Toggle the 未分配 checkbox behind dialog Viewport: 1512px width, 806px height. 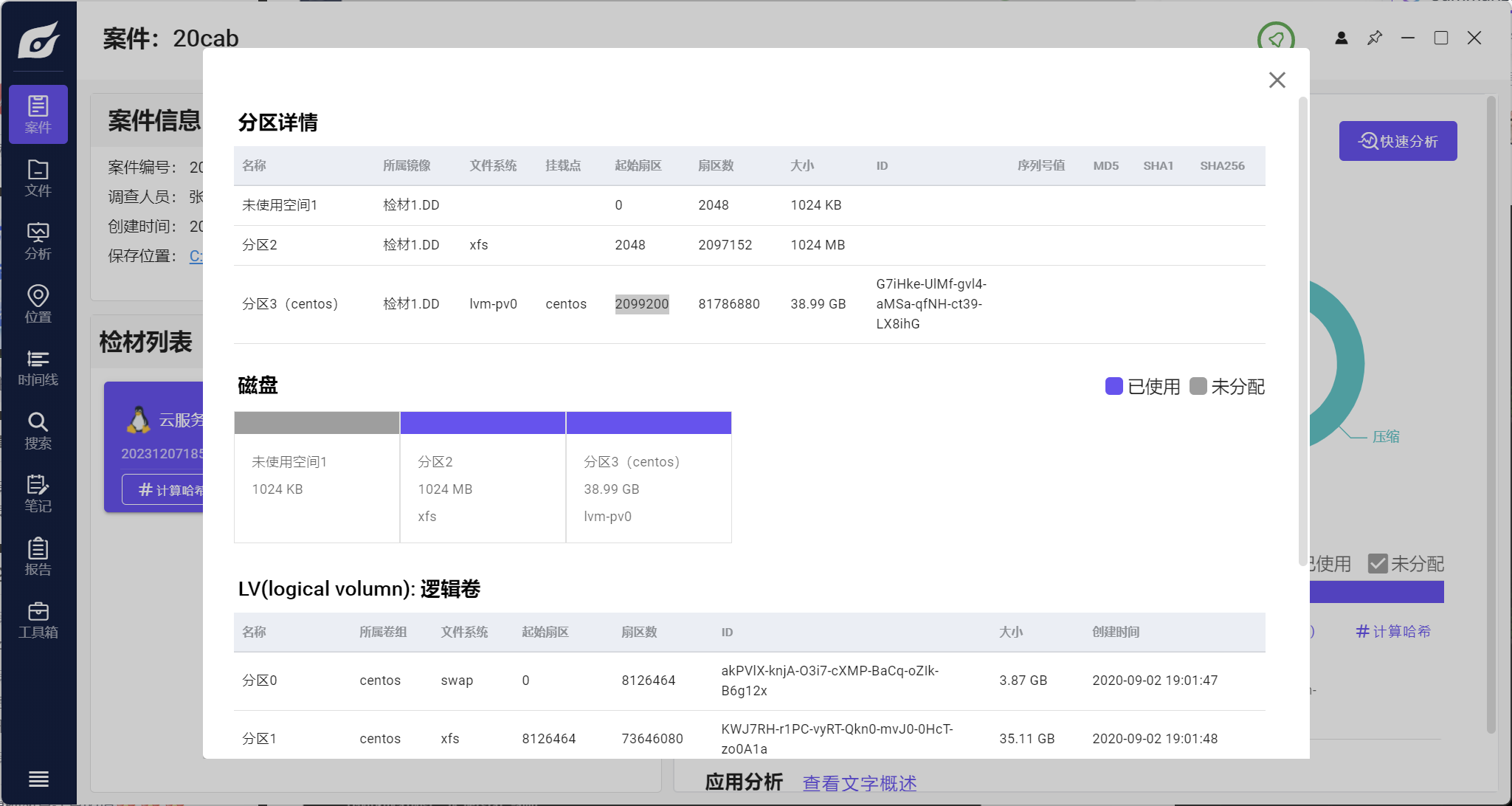click(x=1378, y=564)
